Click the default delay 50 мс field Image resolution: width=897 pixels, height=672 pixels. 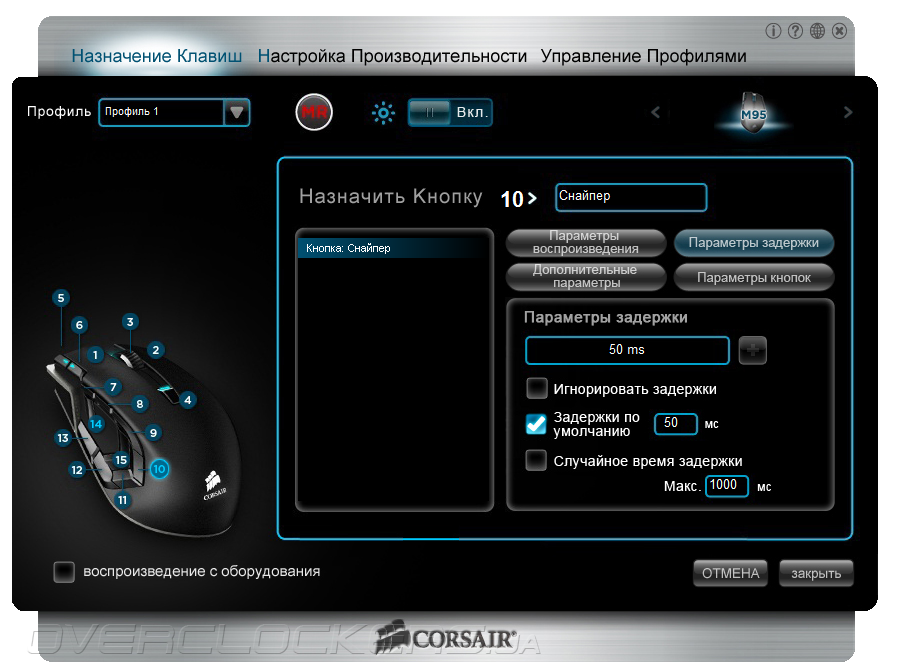tap(676, 424)
